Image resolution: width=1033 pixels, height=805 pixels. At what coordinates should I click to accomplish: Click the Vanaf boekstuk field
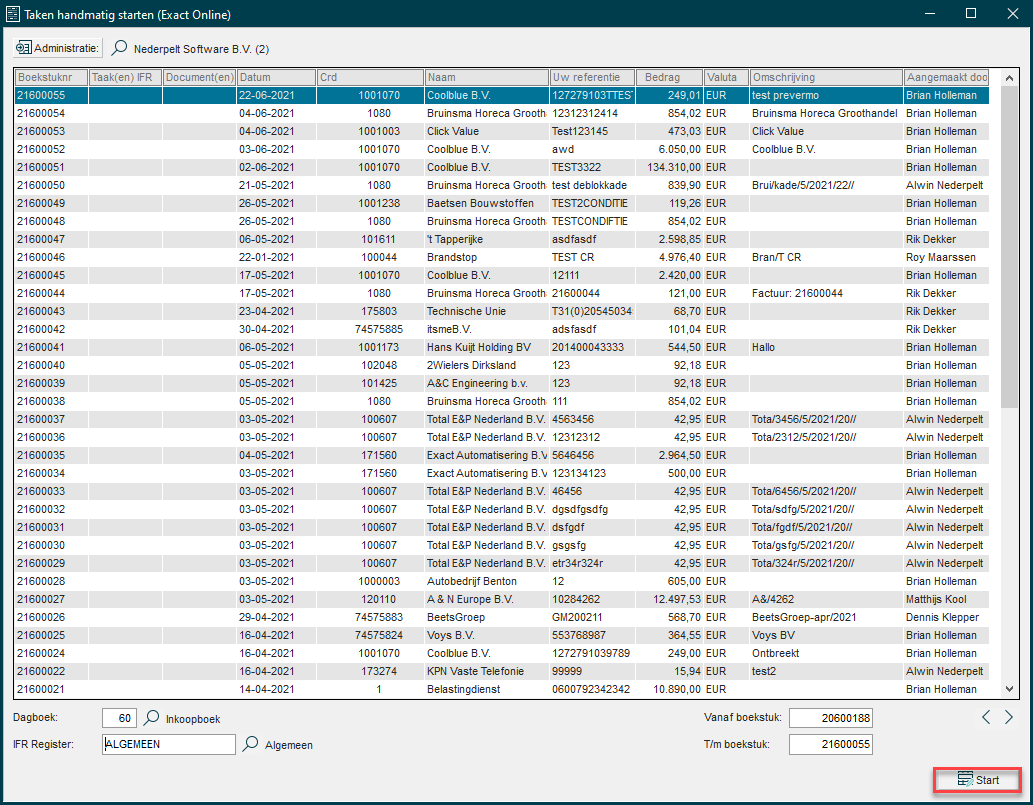tap(831, 718)
